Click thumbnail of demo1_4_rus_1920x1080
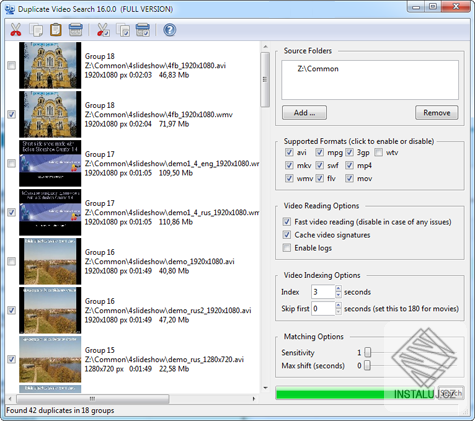The height and width of the screenshot is (421, 475). pyautogui.click(x=50, y=212)
